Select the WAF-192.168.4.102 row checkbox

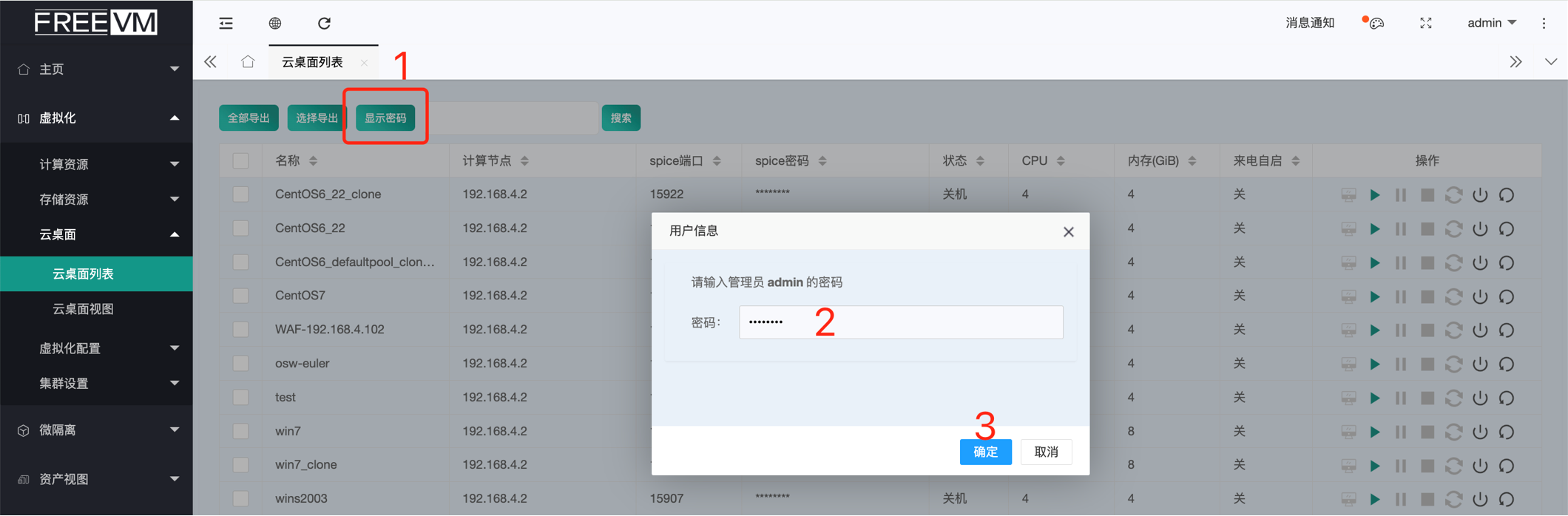click(x=240, y=330)
